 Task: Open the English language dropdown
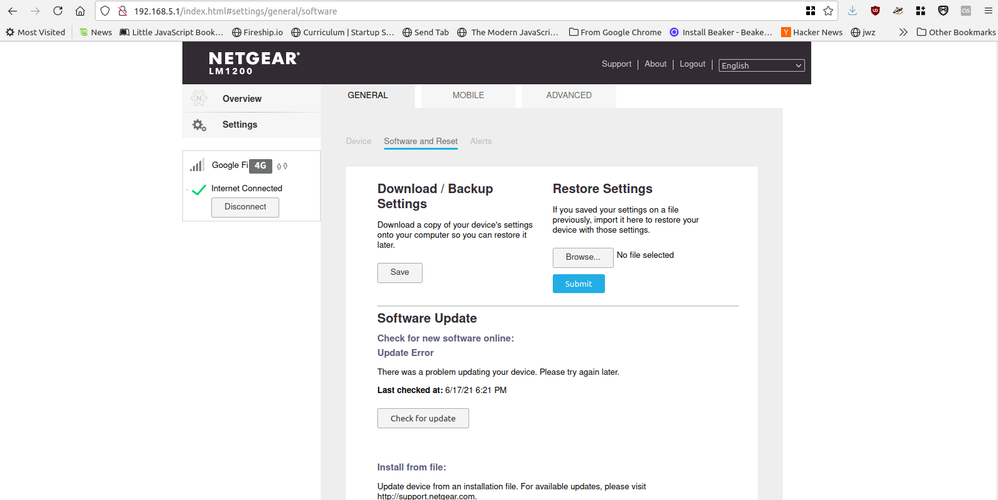[761, 65]
